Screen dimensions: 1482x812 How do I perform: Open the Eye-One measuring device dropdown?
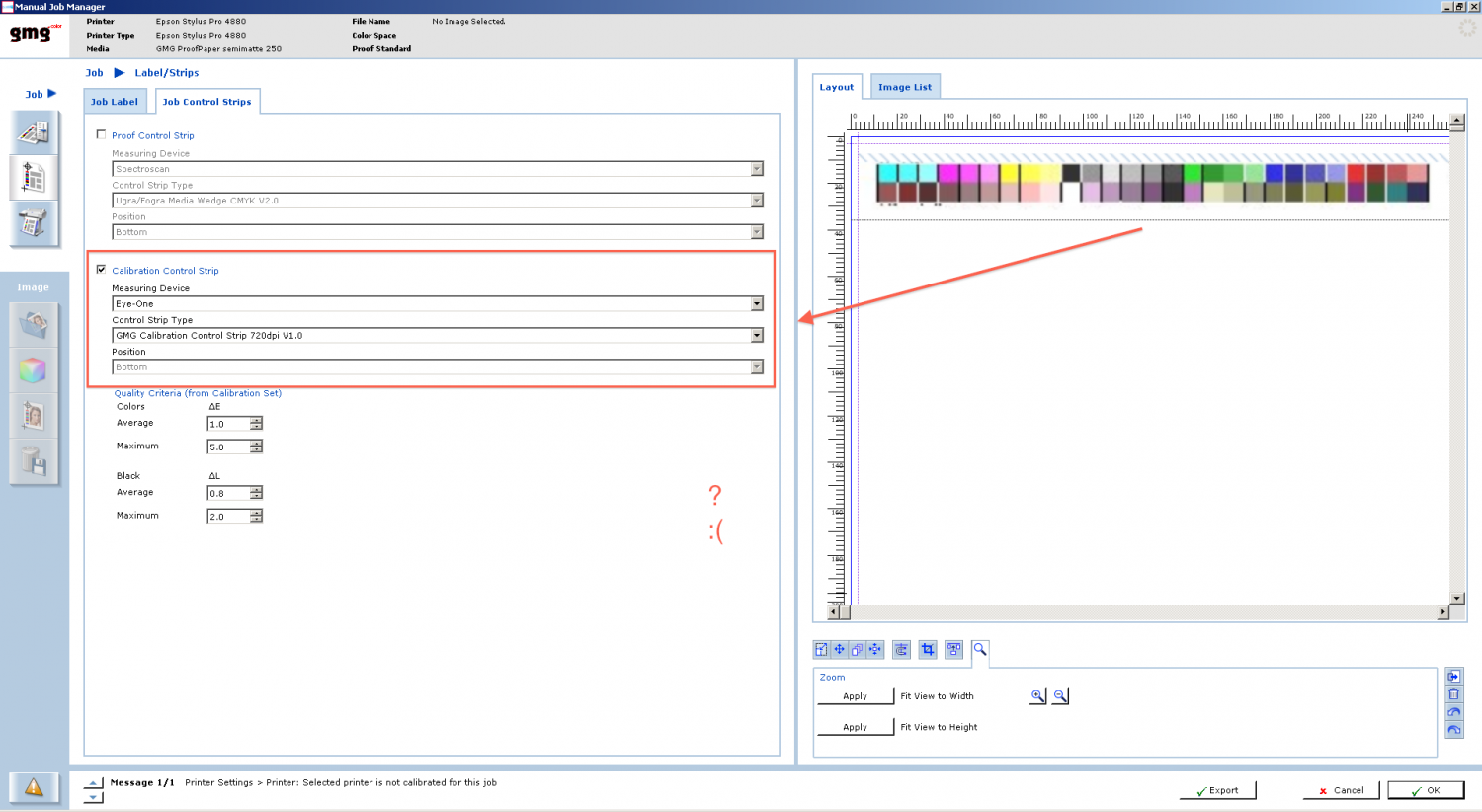(x=757, y=304)
